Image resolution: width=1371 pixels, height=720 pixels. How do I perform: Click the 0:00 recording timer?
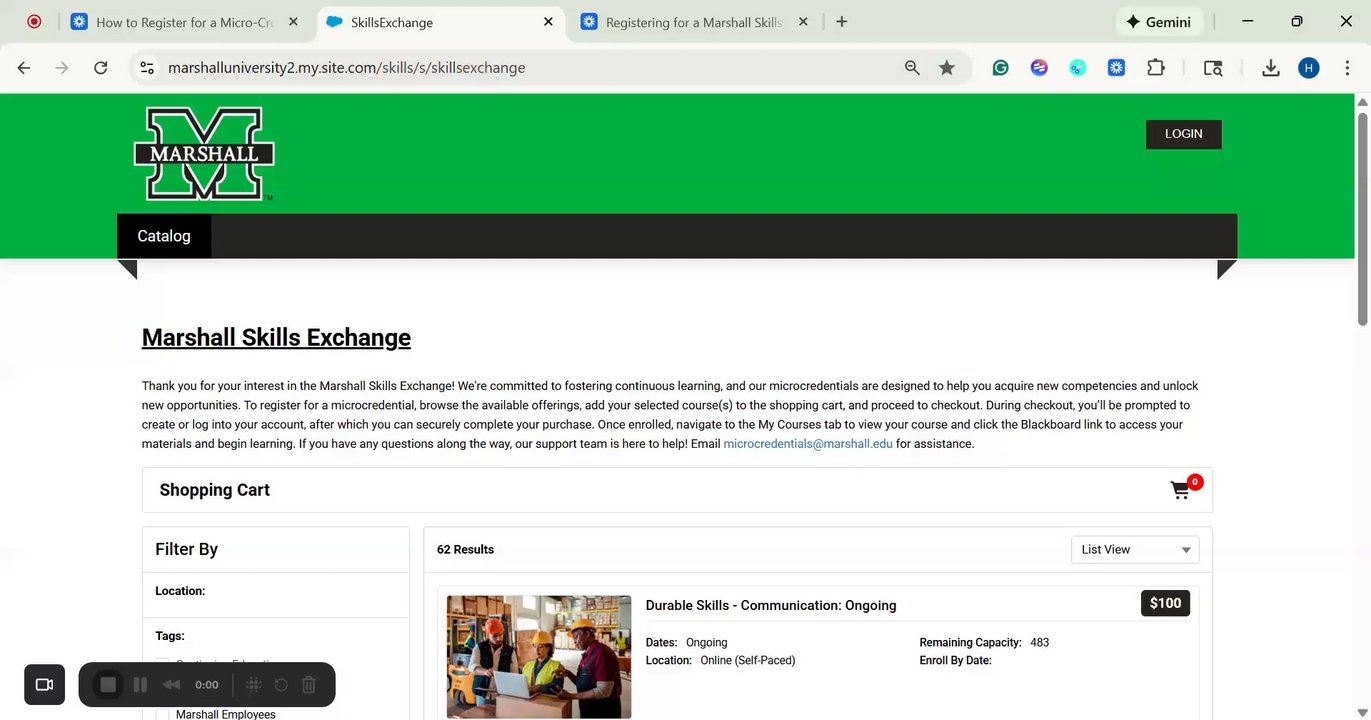(x=207, y=685)
